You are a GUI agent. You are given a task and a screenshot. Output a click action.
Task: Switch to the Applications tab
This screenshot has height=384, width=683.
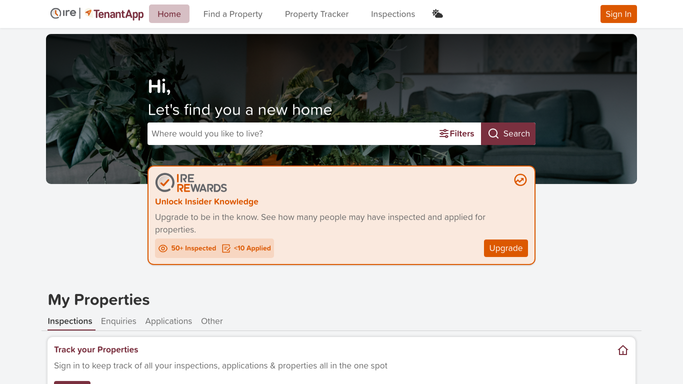169,321
